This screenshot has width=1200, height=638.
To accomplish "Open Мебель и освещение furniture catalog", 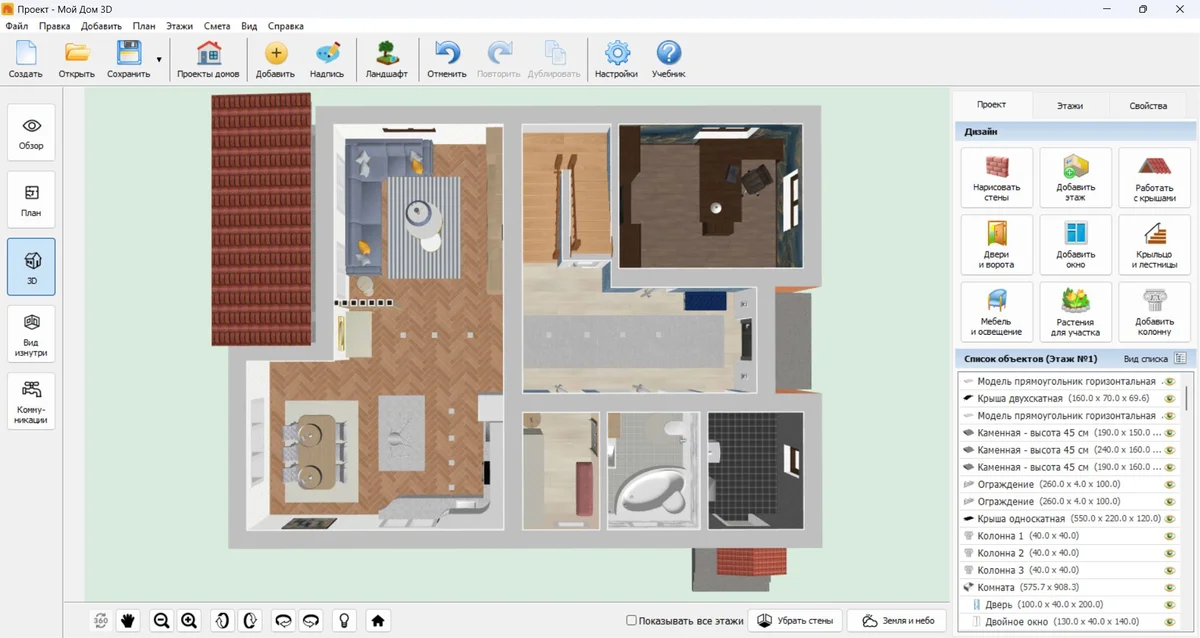I will click(996, 312).
